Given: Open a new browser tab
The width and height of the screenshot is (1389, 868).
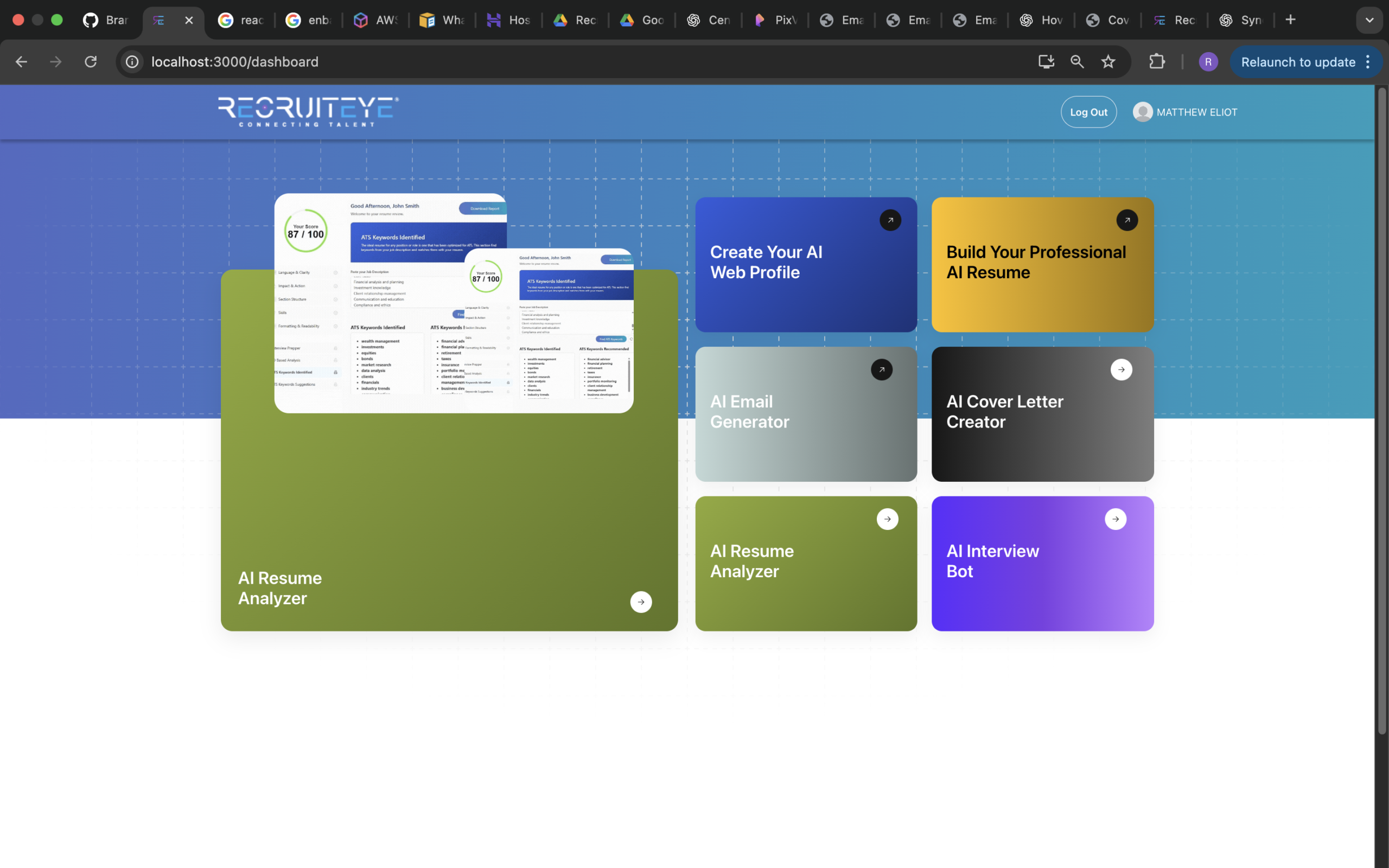Looking at the screenshot, I should click(x=1290, y=20).
